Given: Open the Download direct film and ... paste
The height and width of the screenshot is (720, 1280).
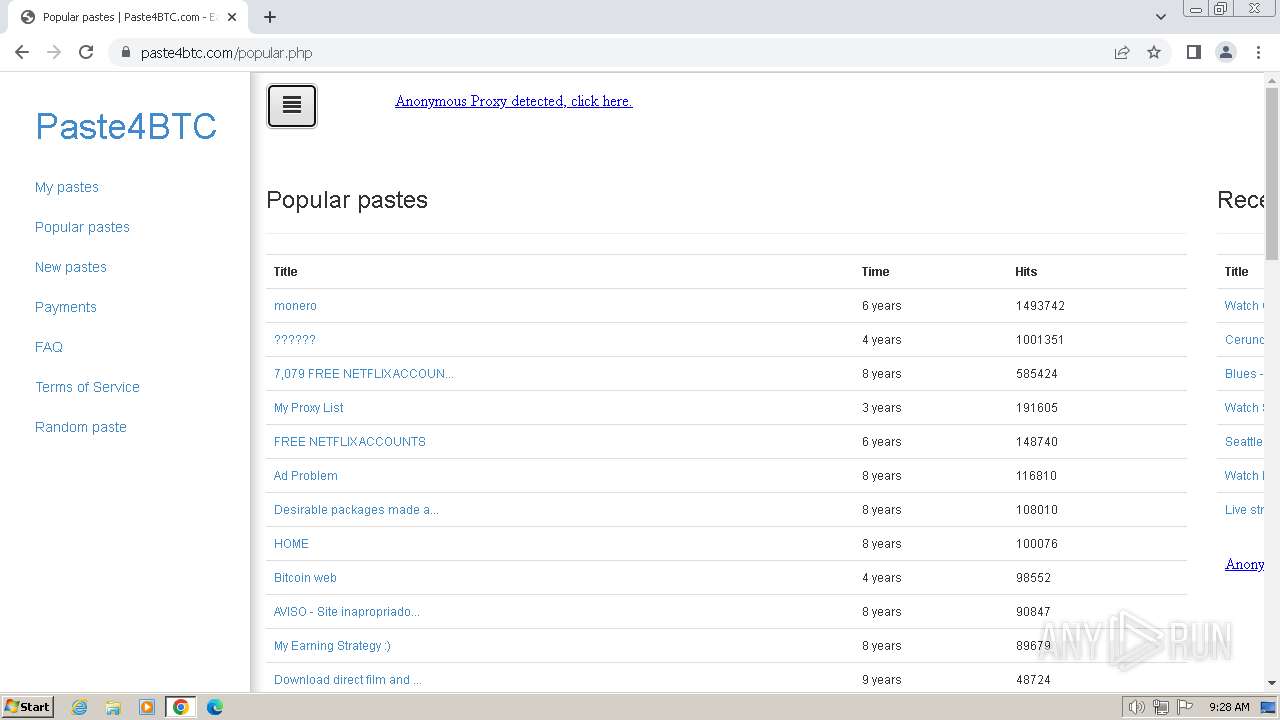Looking at the screenshot, I should point(347,680).
